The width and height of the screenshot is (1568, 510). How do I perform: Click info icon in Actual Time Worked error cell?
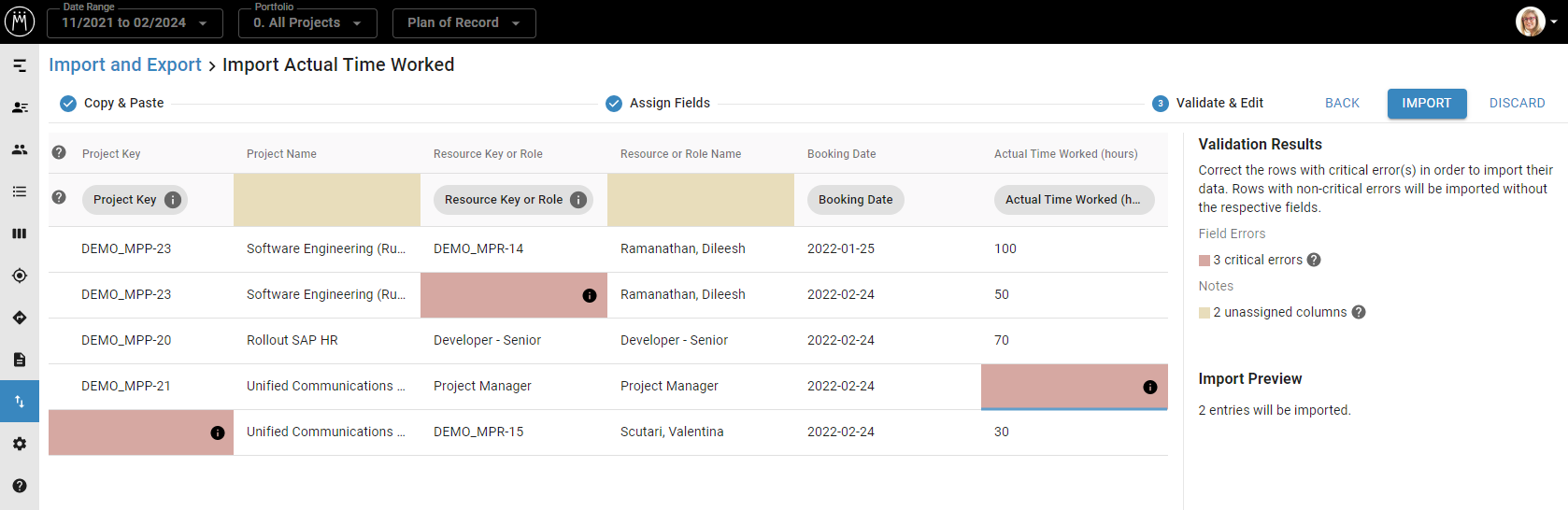click(x=1150, y=387)
